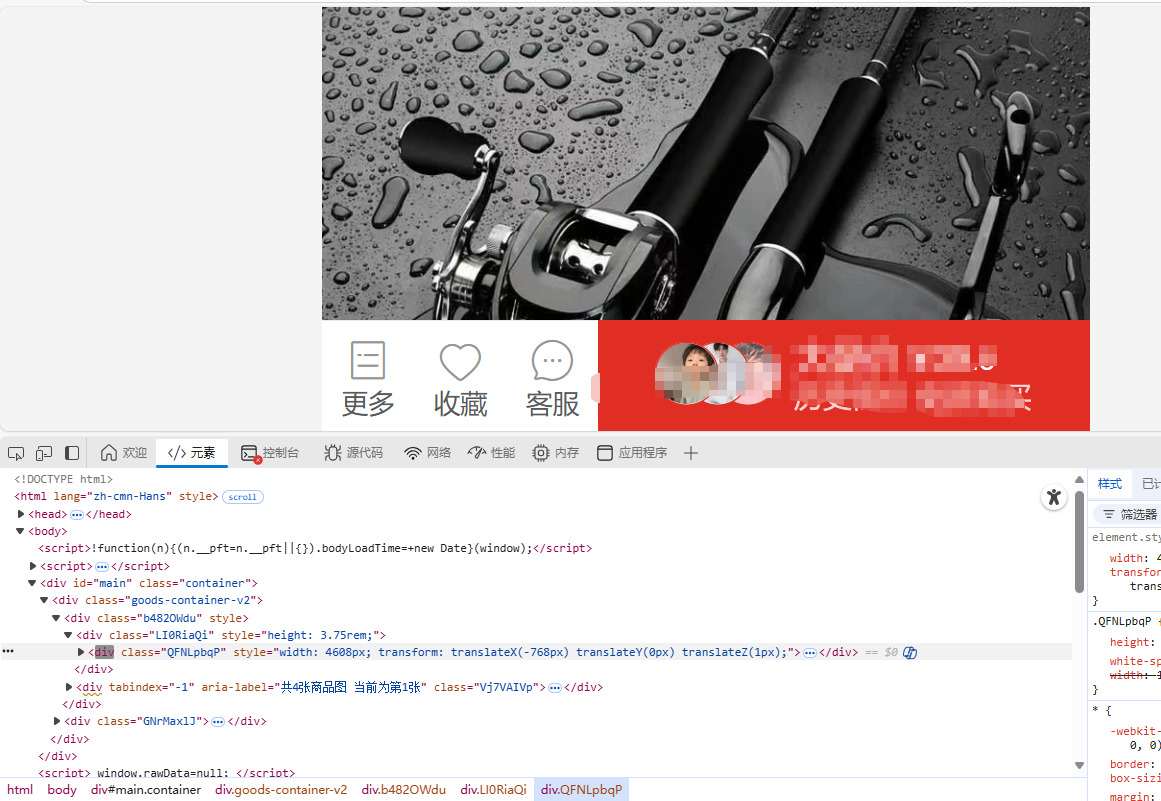Expand the GNrMaxlJ div node
Screen dimensions: 1161x801
tap(58, 720)
